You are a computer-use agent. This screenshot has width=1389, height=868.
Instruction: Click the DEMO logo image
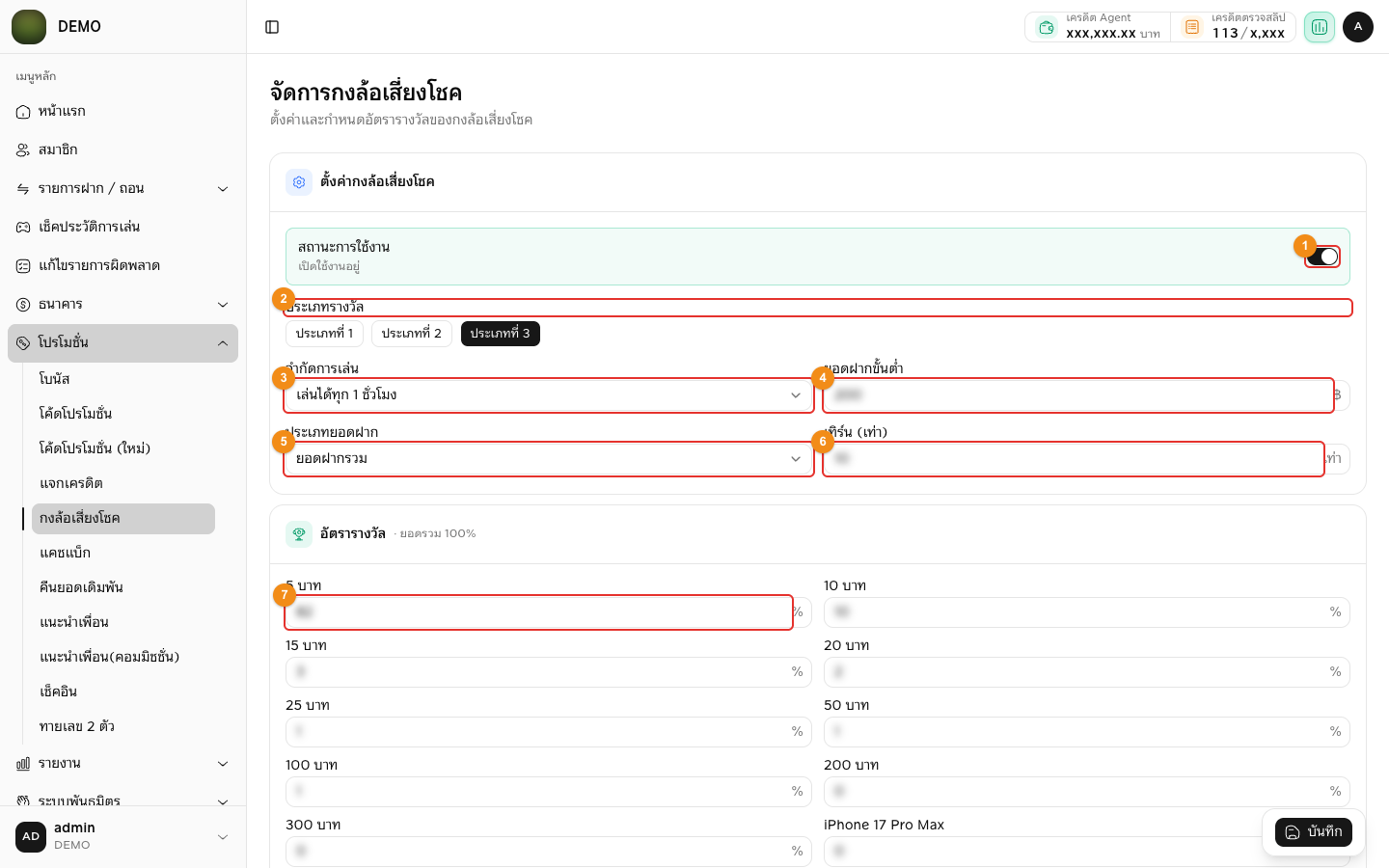[29, 27]
